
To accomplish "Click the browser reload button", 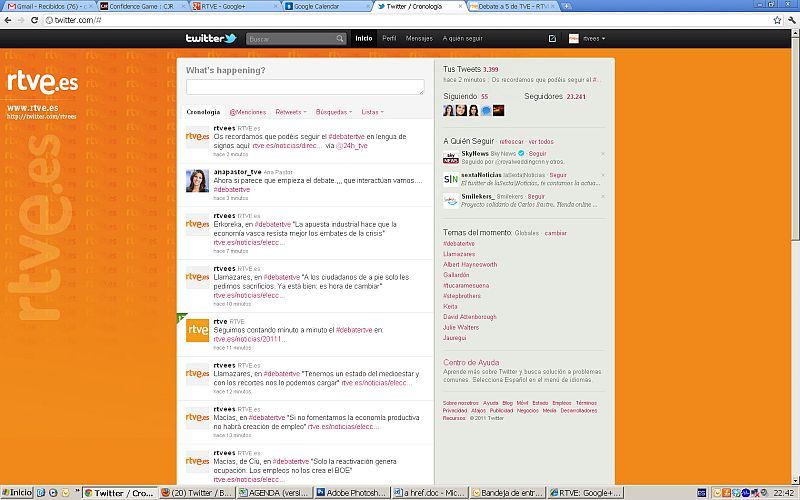I will [x=34, y=20].
